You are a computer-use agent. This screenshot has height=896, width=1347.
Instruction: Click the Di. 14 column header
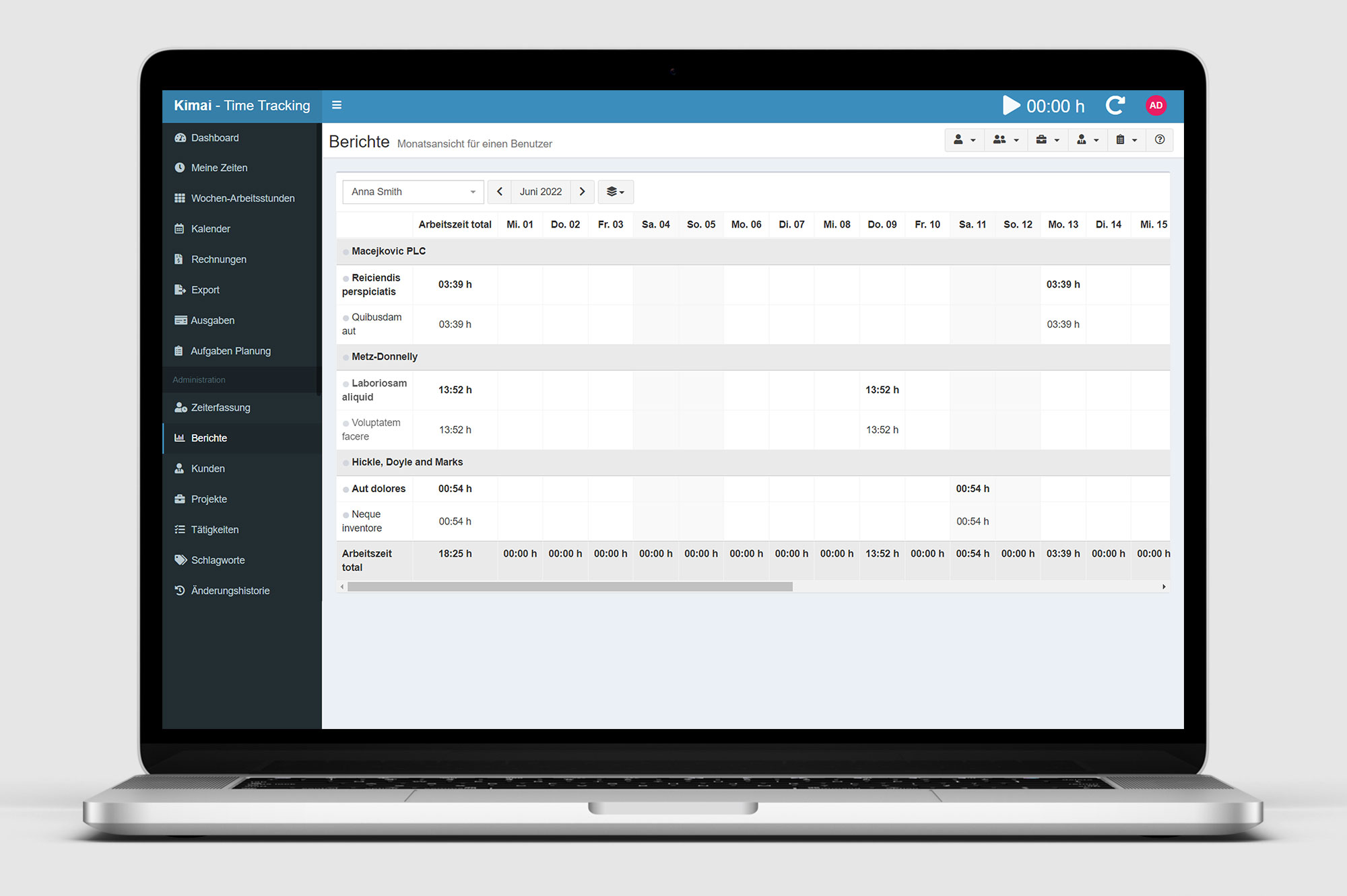[1109, 224]
